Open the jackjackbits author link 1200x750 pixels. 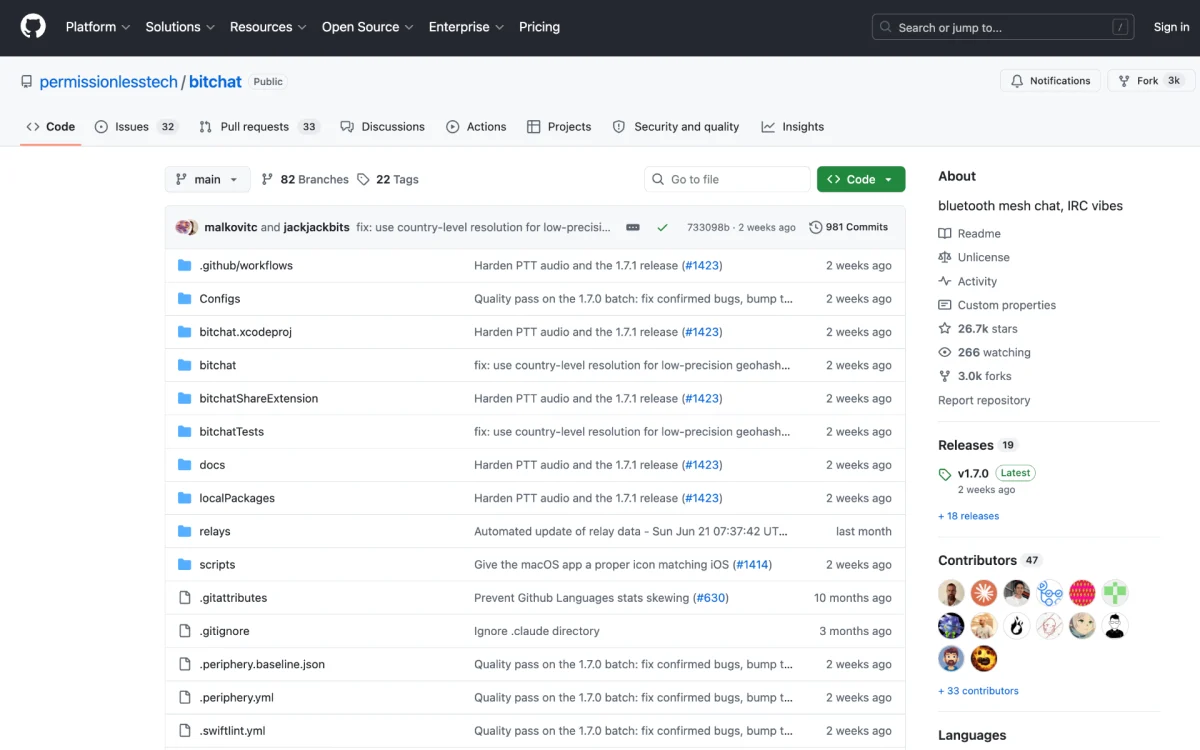[316, 227]
